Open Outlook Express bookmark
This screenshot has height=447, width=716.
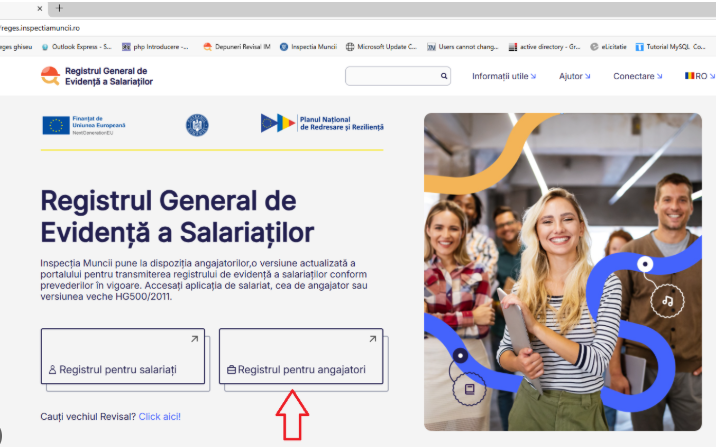point(76,47)
